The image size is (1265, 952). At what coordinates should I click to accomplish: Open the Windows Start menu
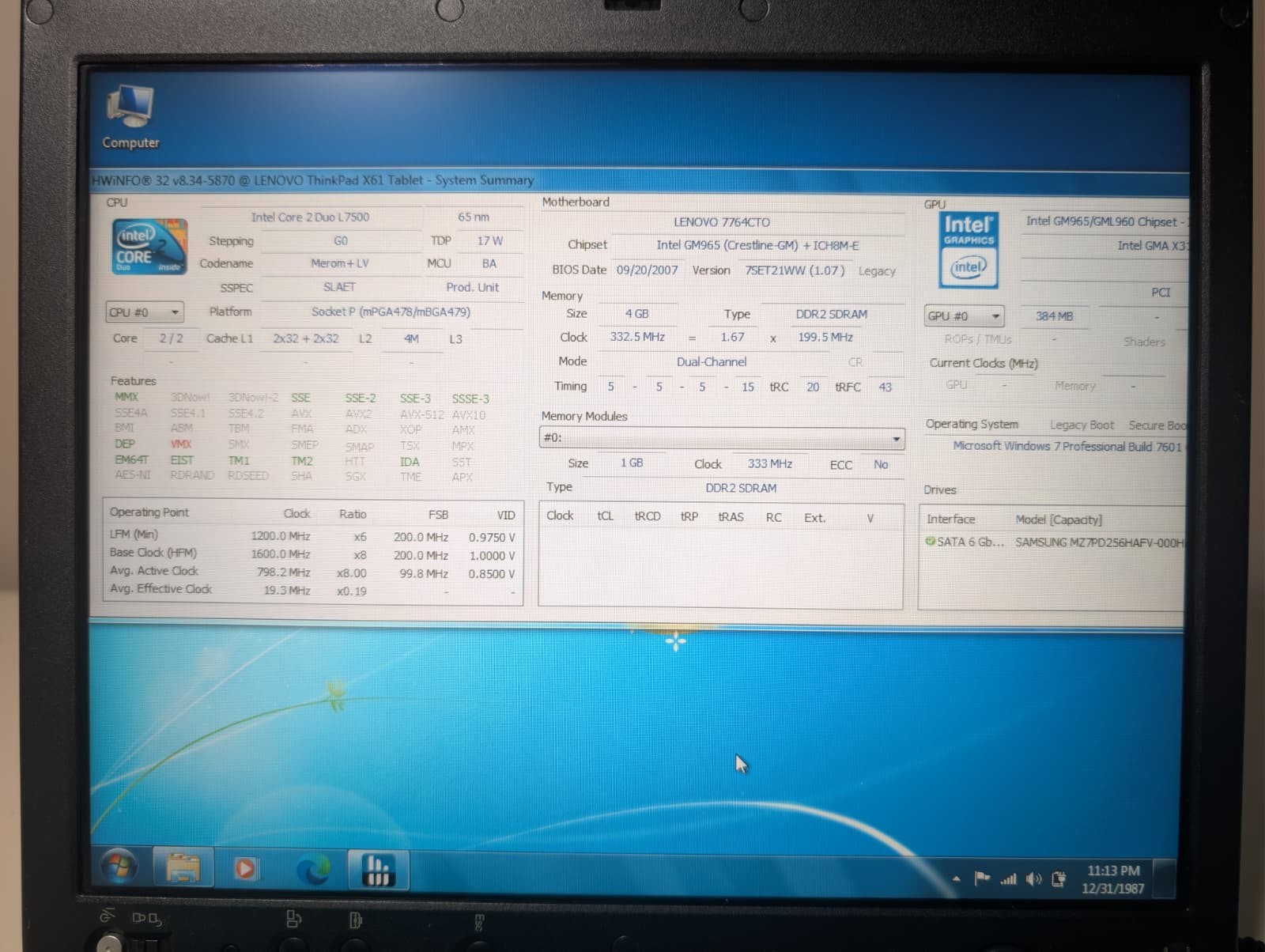point(119,867)
